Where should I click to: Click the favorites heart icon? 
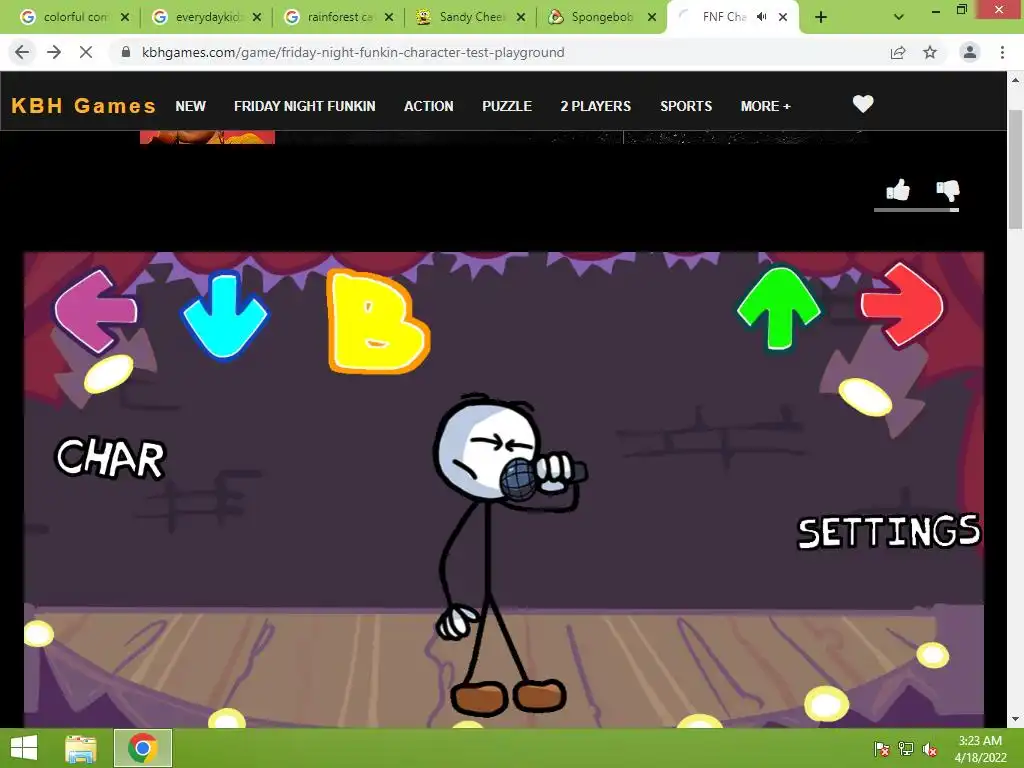[x=863, y=104]
